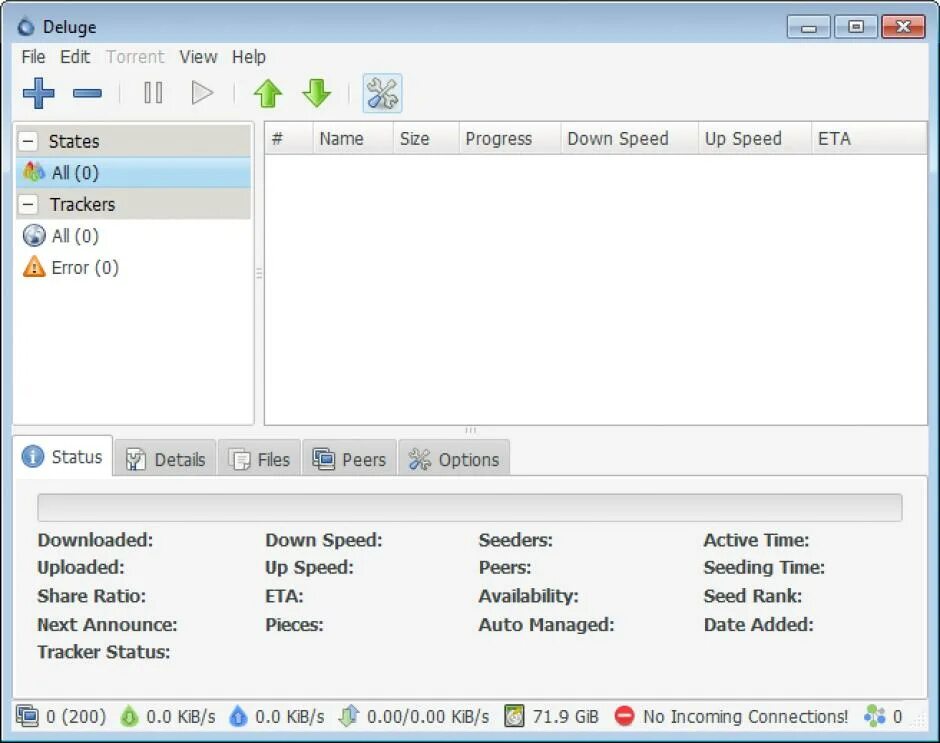Sort by the # column header
The image size is (940, 743).
pyautogui.click(x=289, y=139)
